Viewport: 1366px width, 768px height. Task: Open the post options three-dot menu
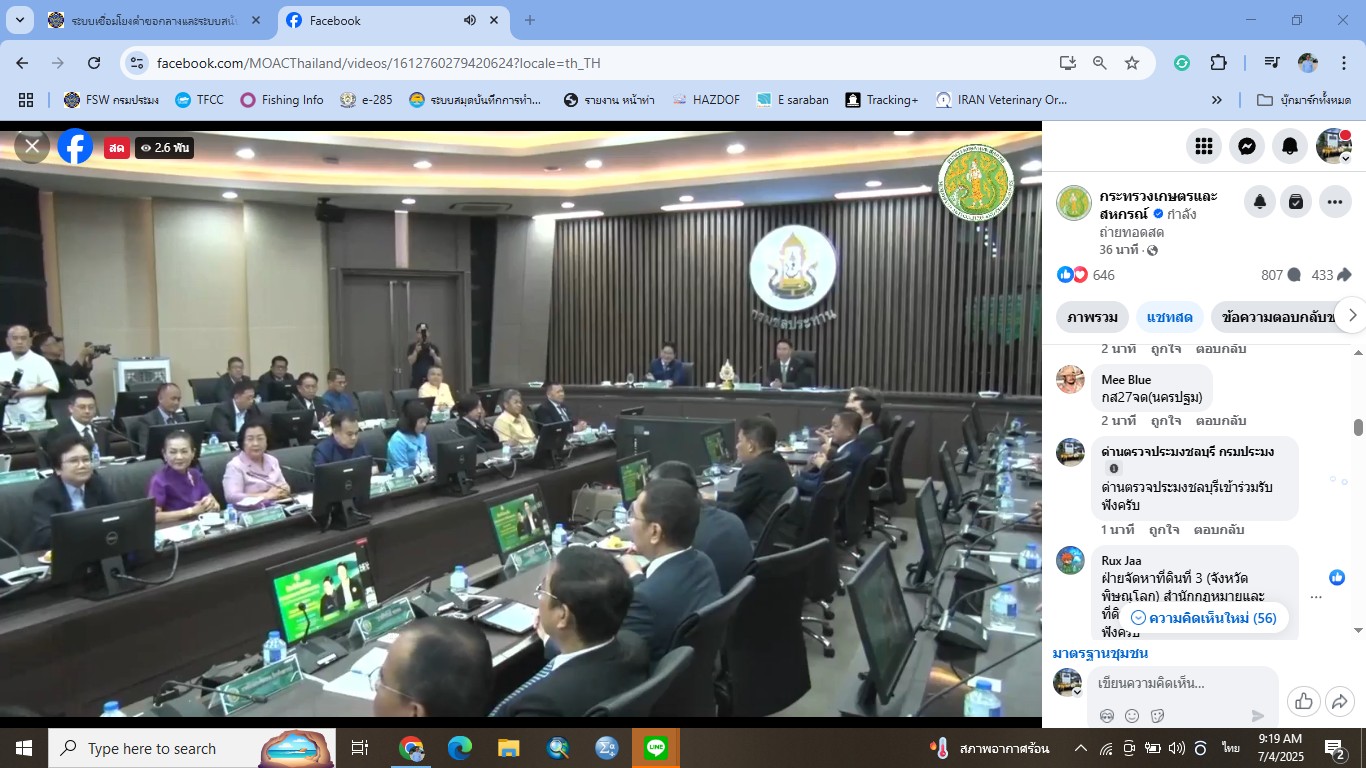coord(1335,202)
